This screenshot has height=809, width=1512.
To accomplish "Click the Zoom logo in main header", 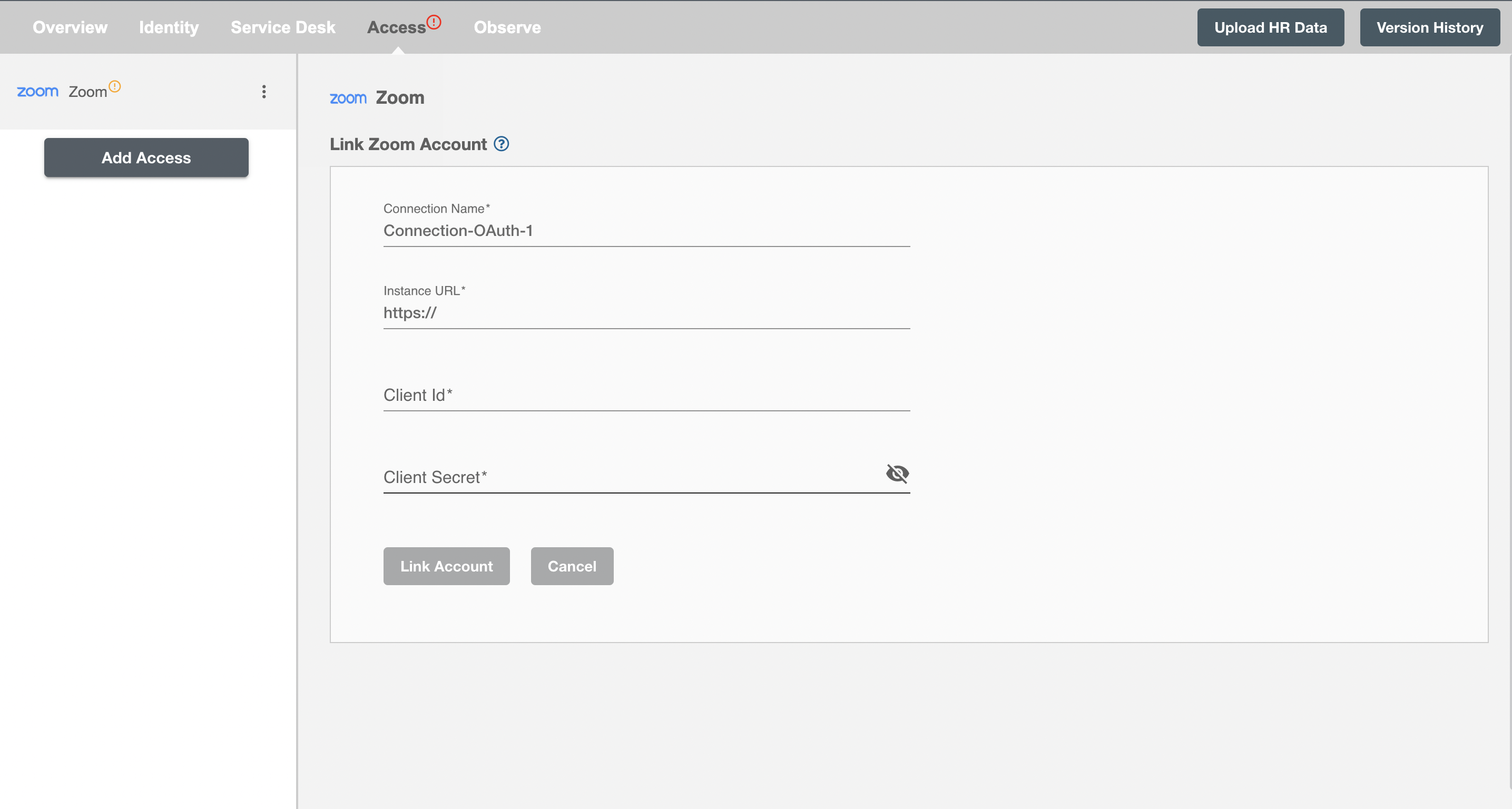I will (x=348, y=98).
